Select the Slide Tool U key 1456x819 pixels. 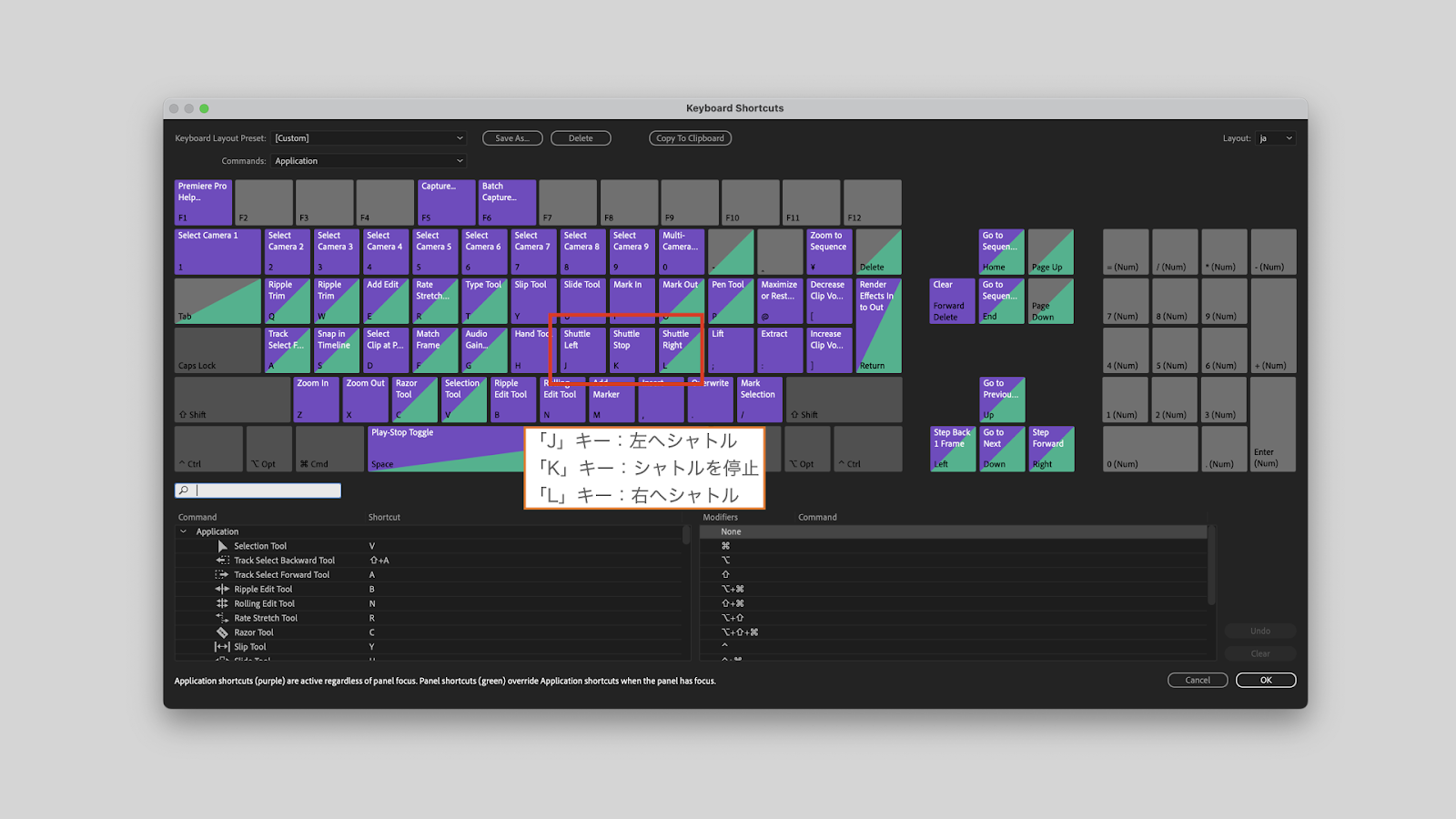point(583,301)
